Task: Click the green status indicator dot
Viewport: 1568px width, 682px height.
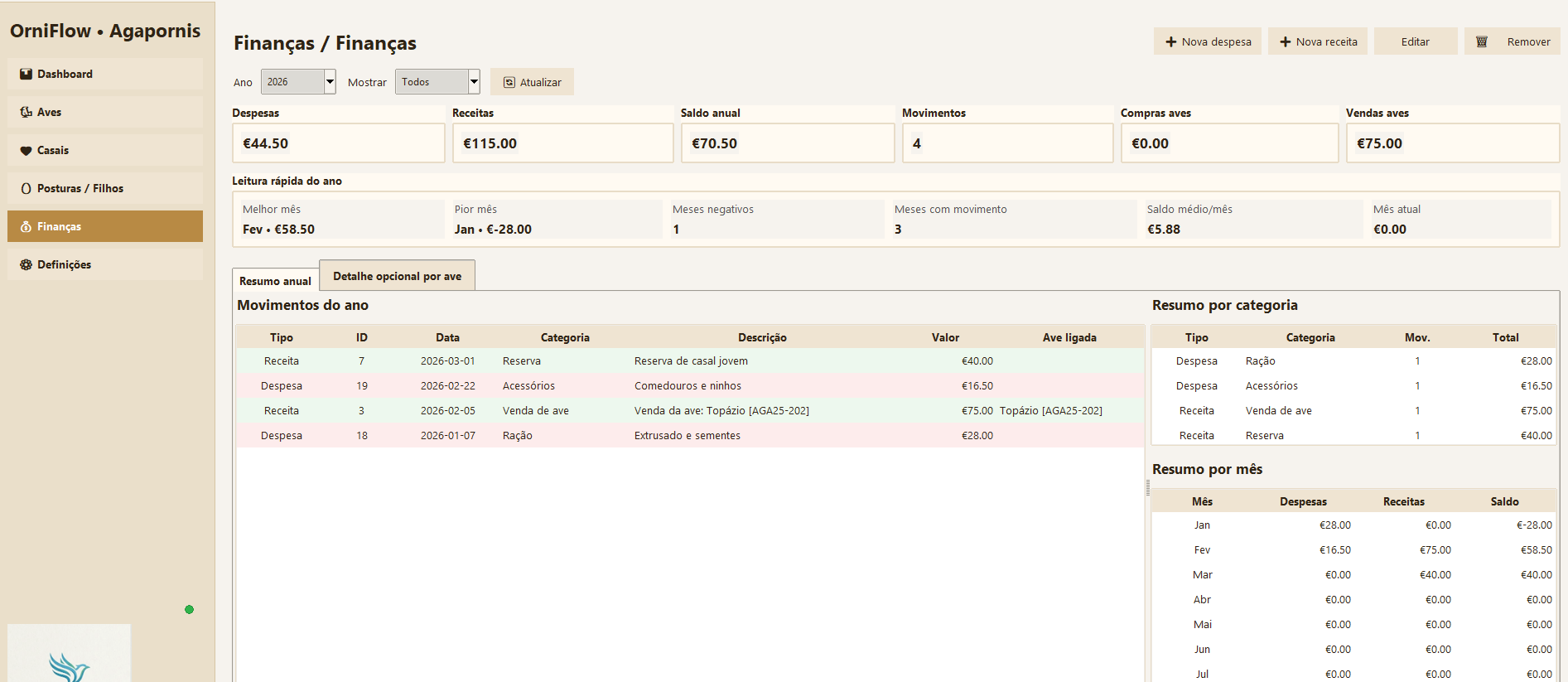Action: point(189,610)
